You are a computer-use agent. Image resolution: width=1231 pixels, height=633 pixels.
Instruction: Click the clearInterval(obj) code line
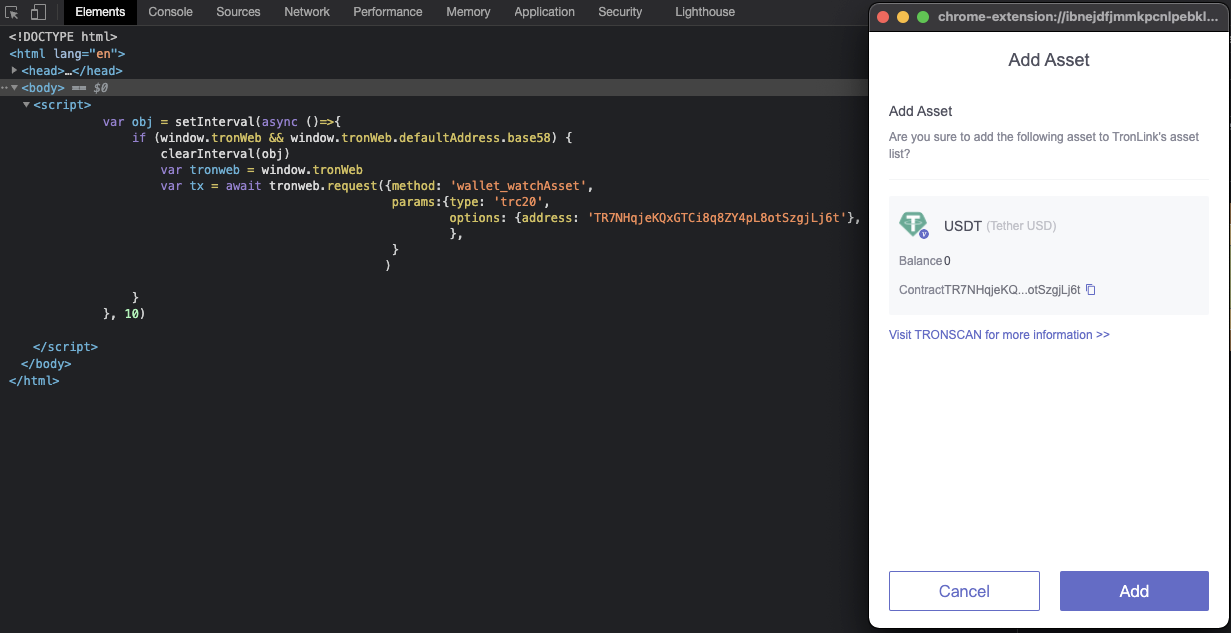coord(225,154)
